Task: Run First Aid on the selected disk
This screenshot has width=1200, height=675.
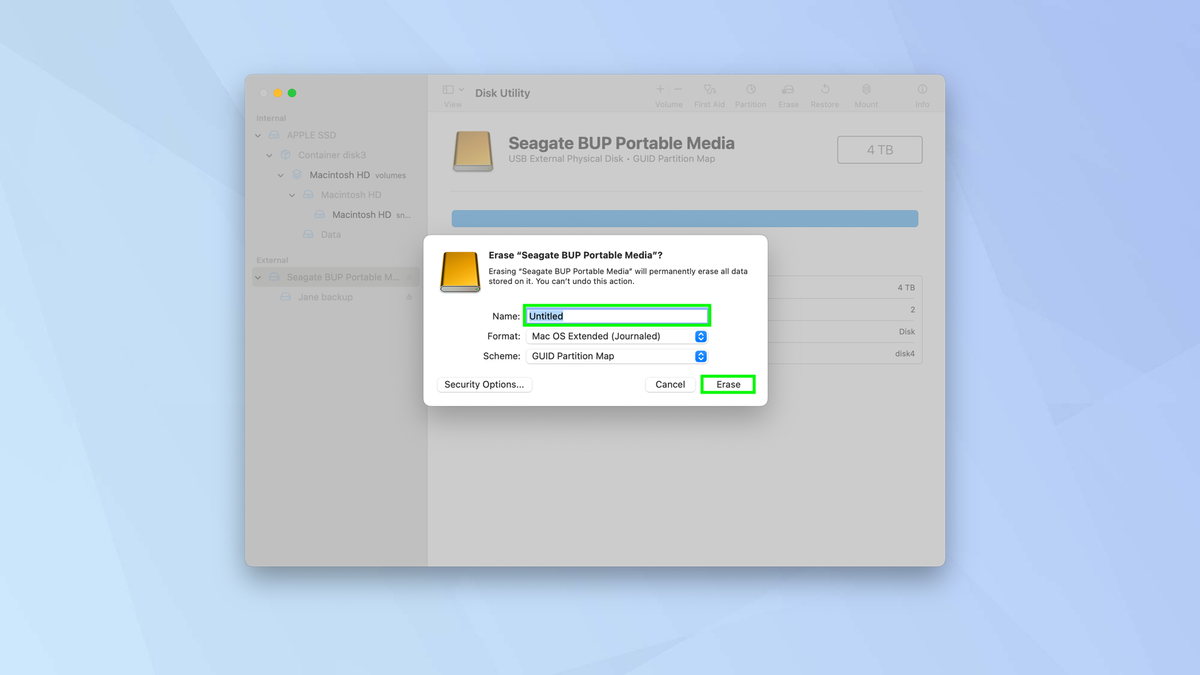Action: point(709,93)
